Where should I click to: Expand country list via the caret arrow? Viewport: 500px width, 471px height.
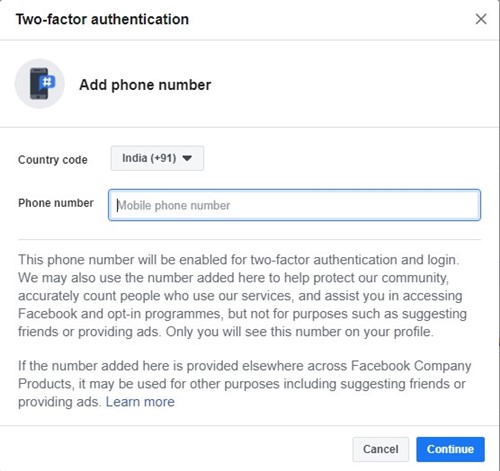(187, 158)
